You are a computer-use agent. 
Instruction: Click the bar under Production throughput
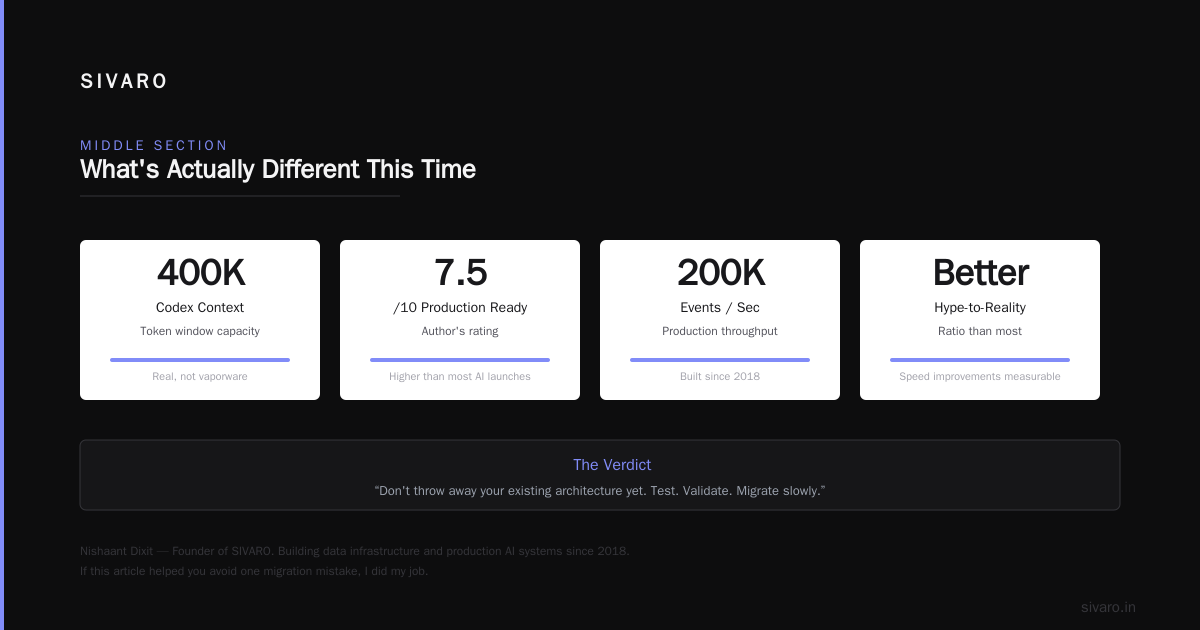coord(720,360)
